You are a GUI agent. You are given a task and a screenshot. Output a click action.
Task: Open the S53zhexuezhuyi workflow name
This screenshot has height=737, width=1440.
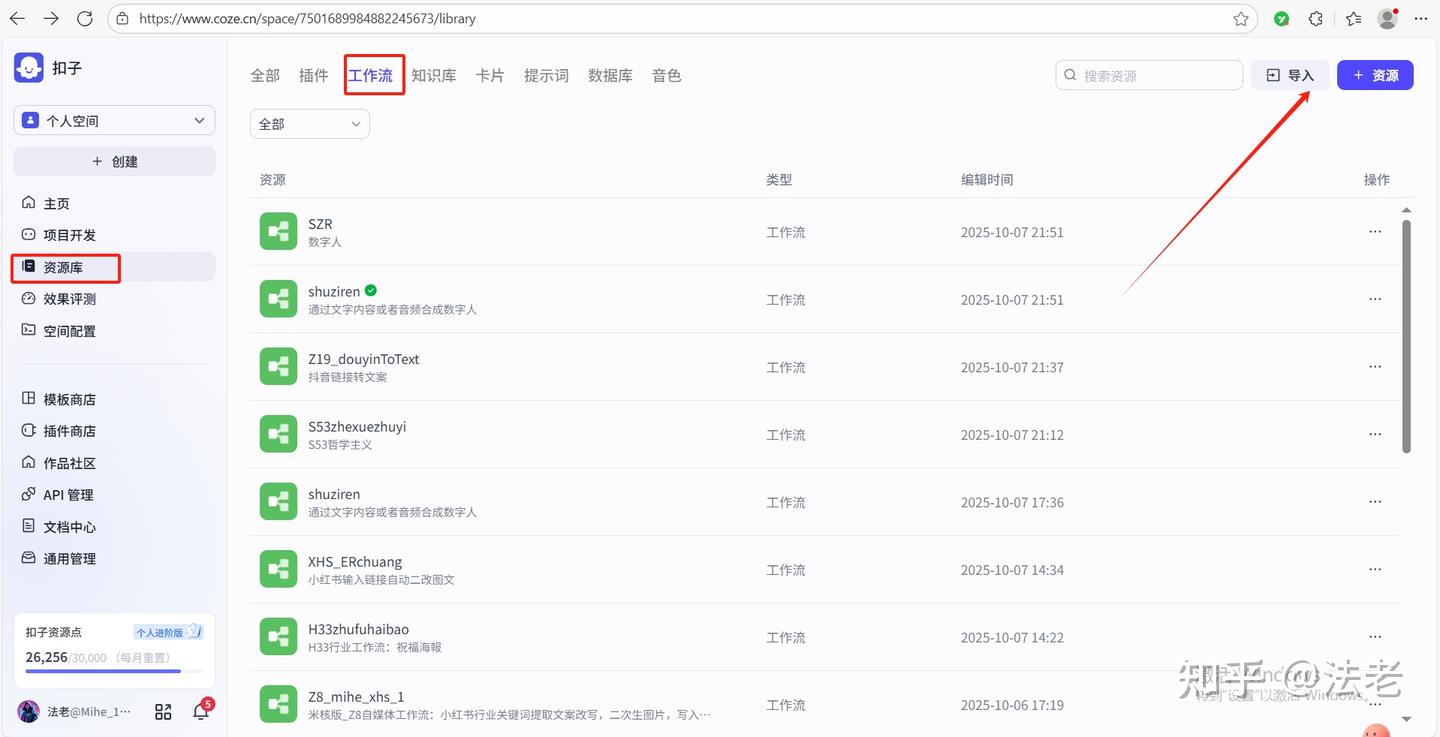(x=357, y=427)
